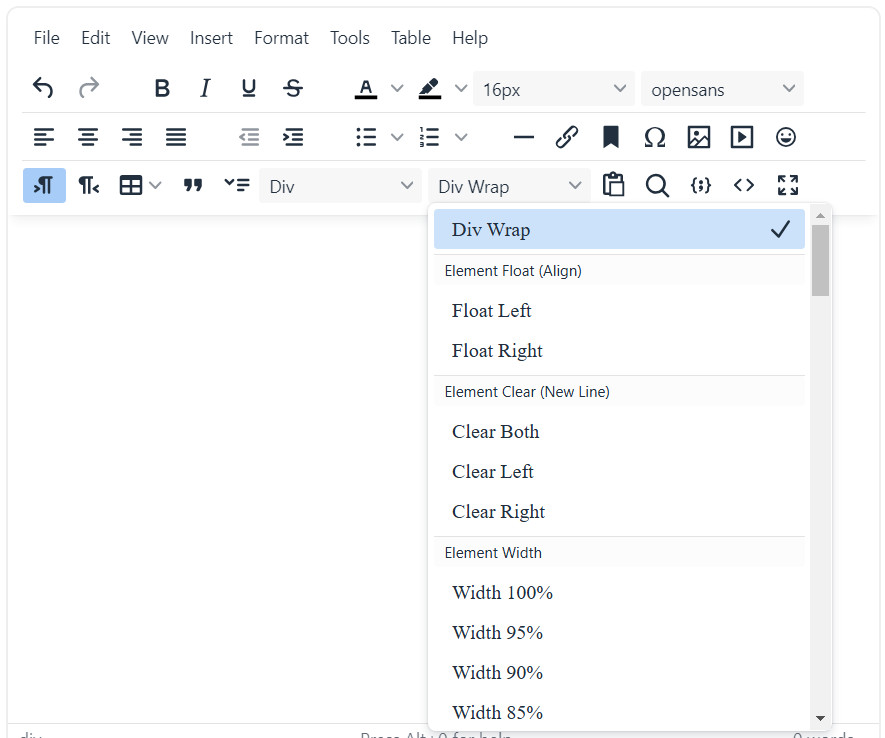Open the special character picker
The height and width of the screenshot is (738, 885).
pos(655,137)
